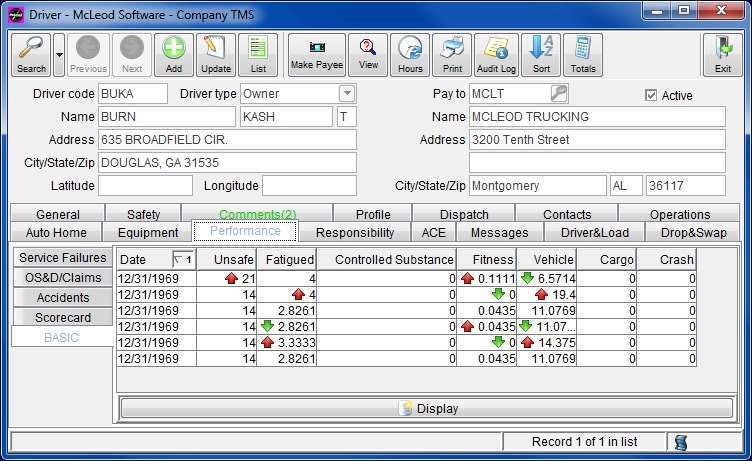Select the Scorecard side tab
This screenshot has width=752, height=461.
(x=63, y=318)
